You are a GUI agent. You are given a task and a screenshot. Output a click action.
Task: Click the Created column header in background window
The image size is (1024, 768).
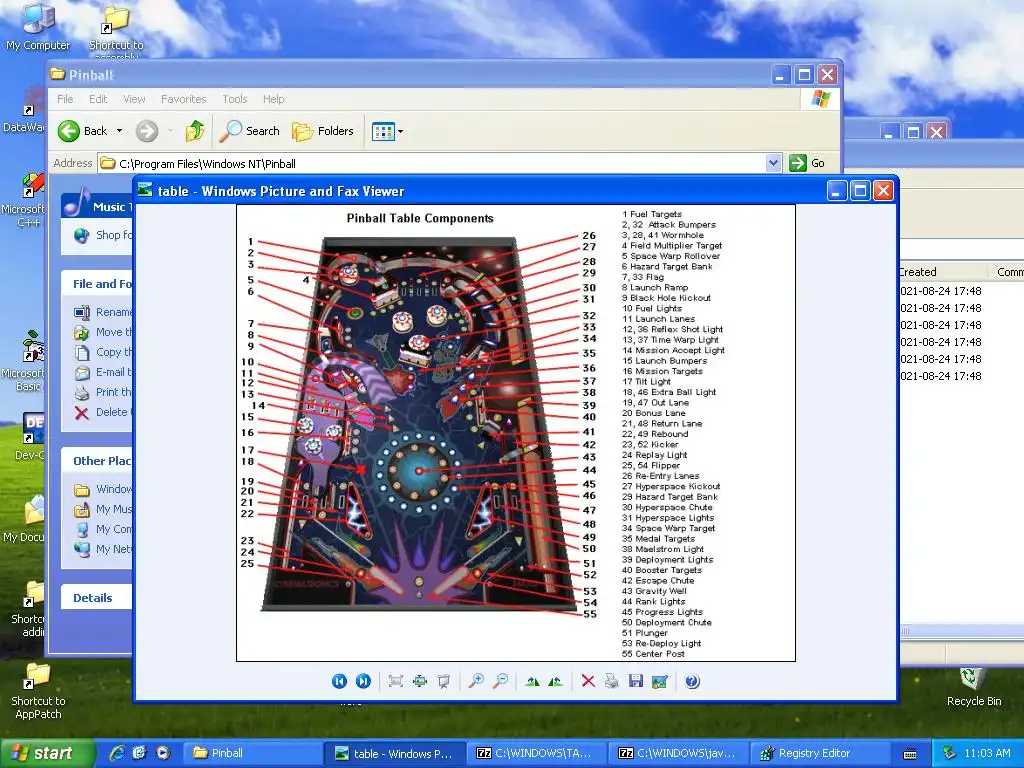click(940, 272)
